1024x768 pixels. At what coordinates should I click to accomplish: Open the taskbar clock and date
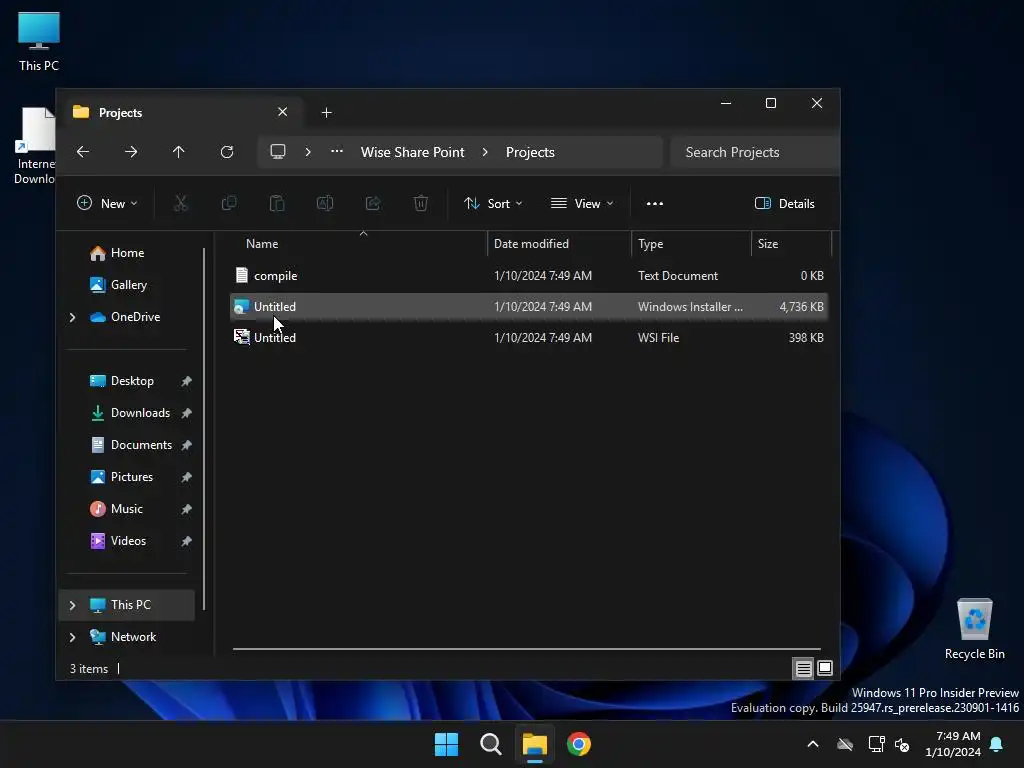(x=952, y=744)
